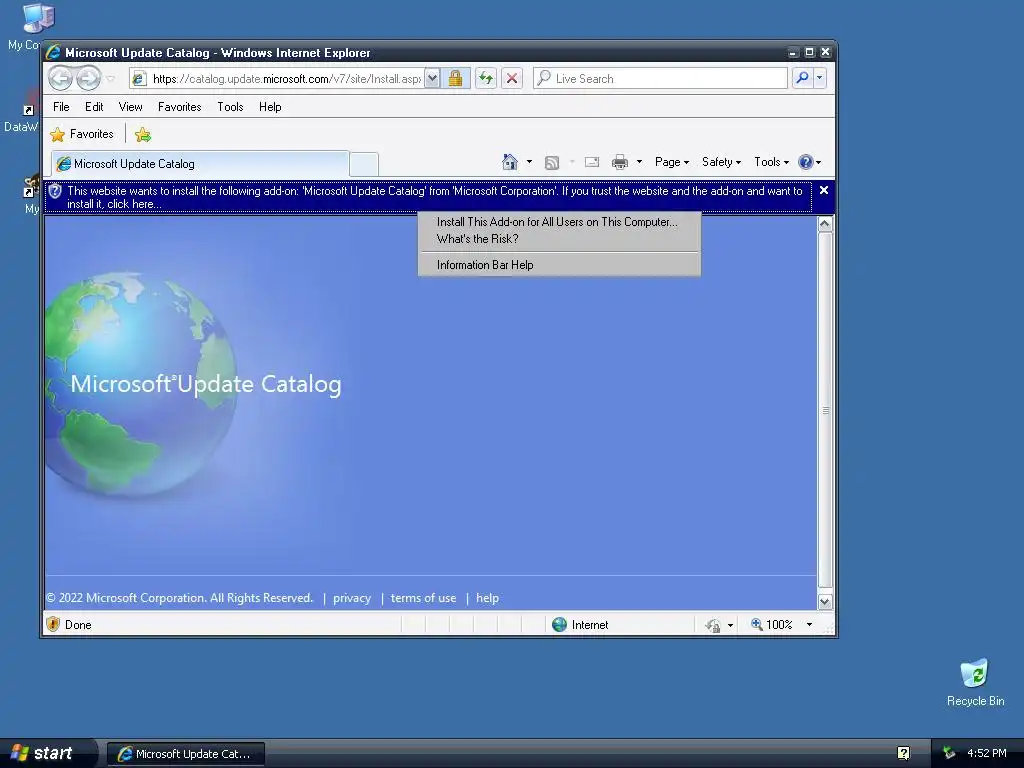Click the Read Mail icon

pos(592,162)
